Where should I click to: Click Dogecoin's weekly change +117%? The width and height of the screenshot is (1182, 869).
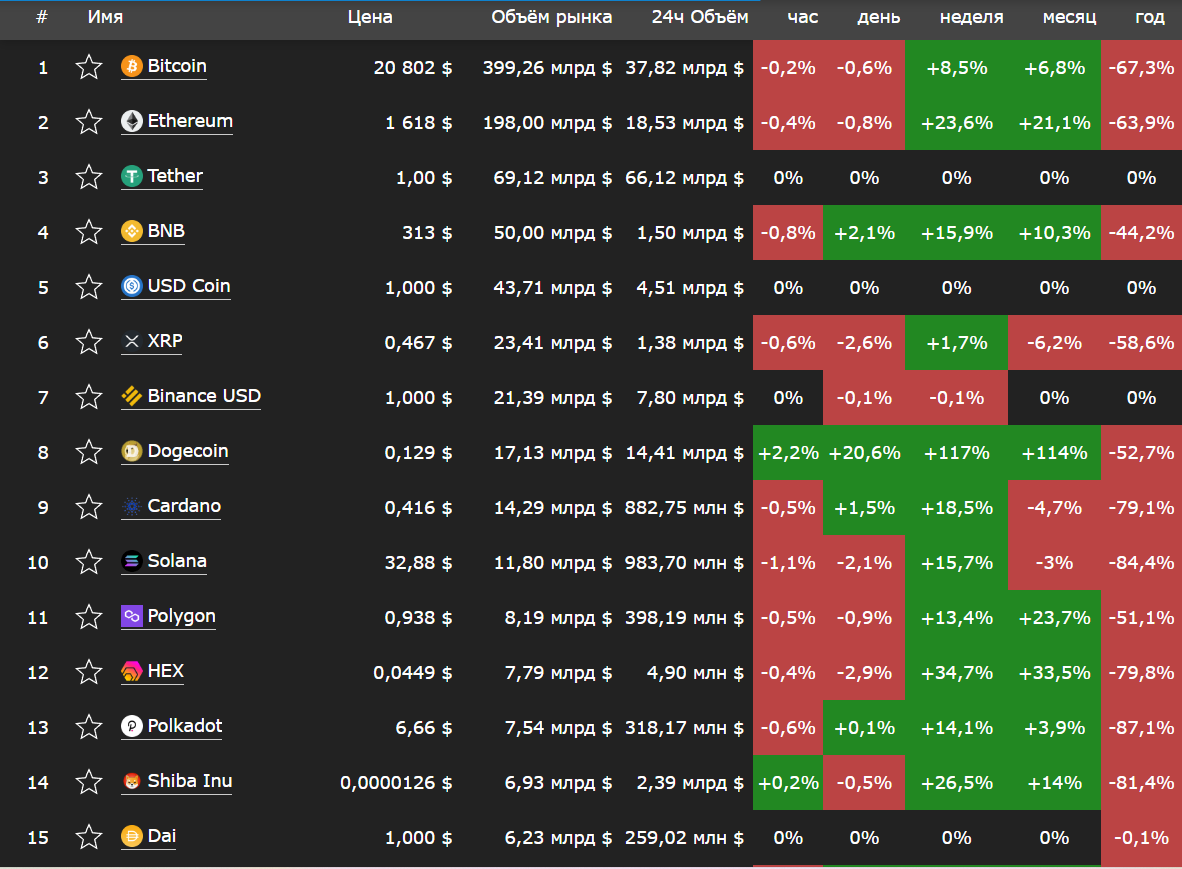[x=957, y=453]
